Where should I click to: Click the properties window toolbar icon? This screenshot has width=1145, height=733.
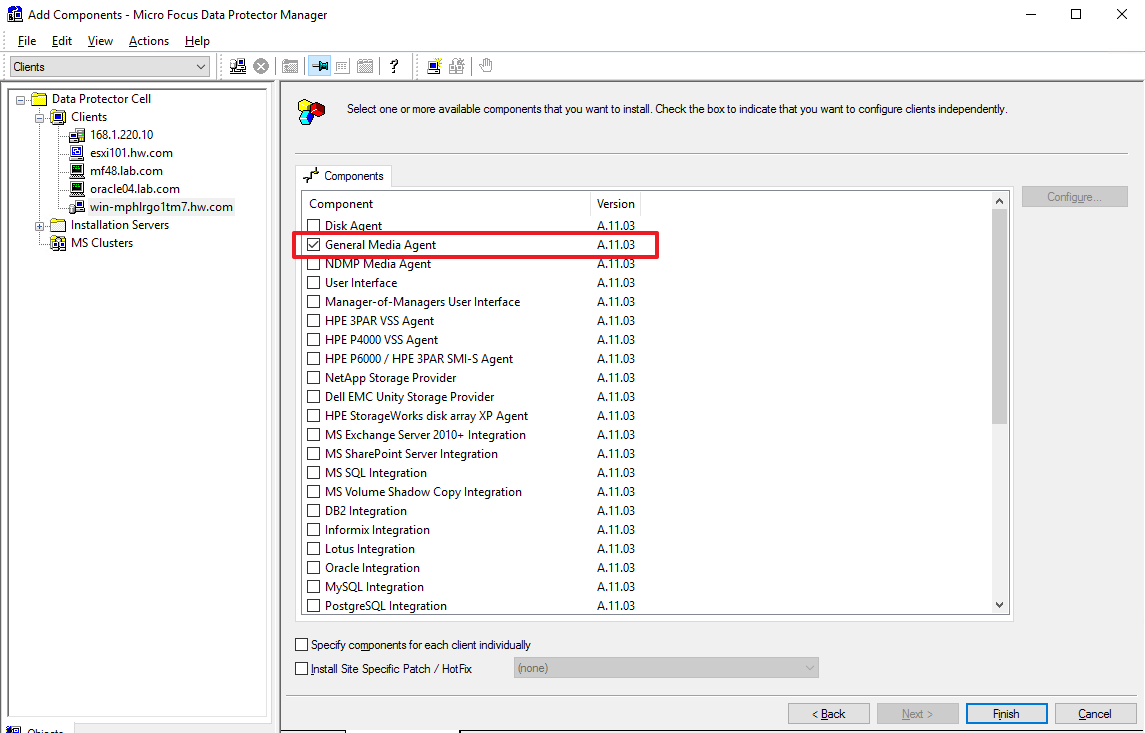[290, 66]
